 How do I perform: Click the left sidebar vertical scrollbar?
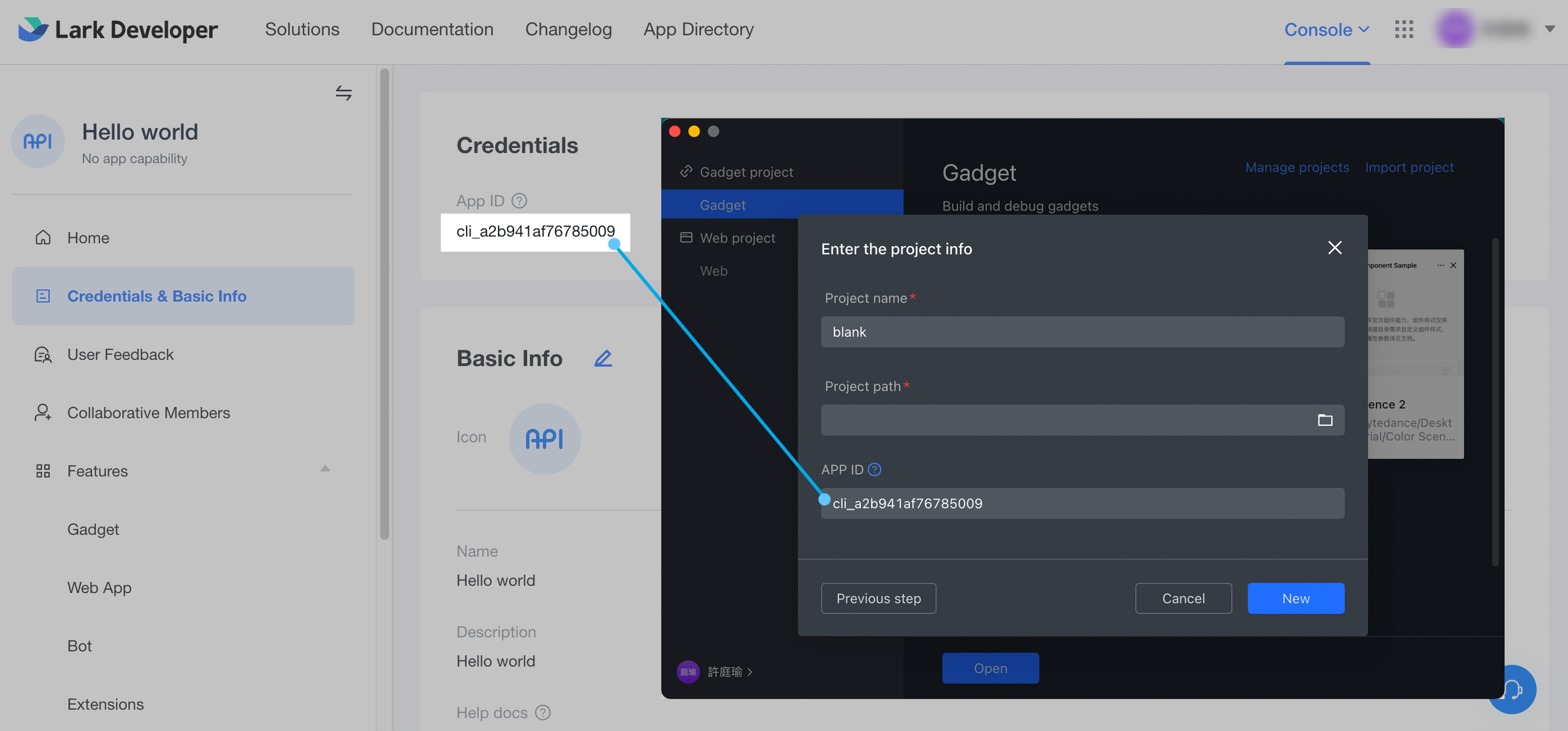[x=384, y=304]
